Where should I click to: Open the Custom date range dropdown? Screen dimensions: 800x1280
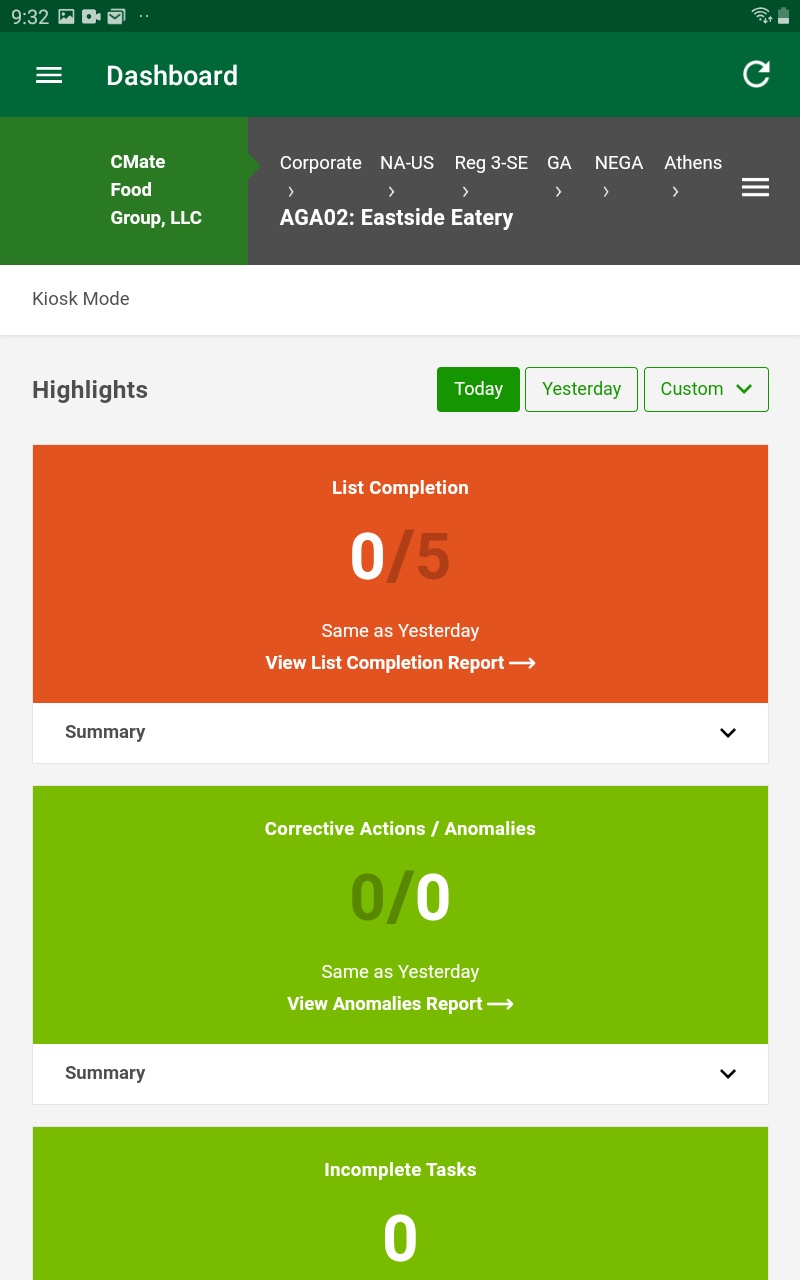pos(706,389)
